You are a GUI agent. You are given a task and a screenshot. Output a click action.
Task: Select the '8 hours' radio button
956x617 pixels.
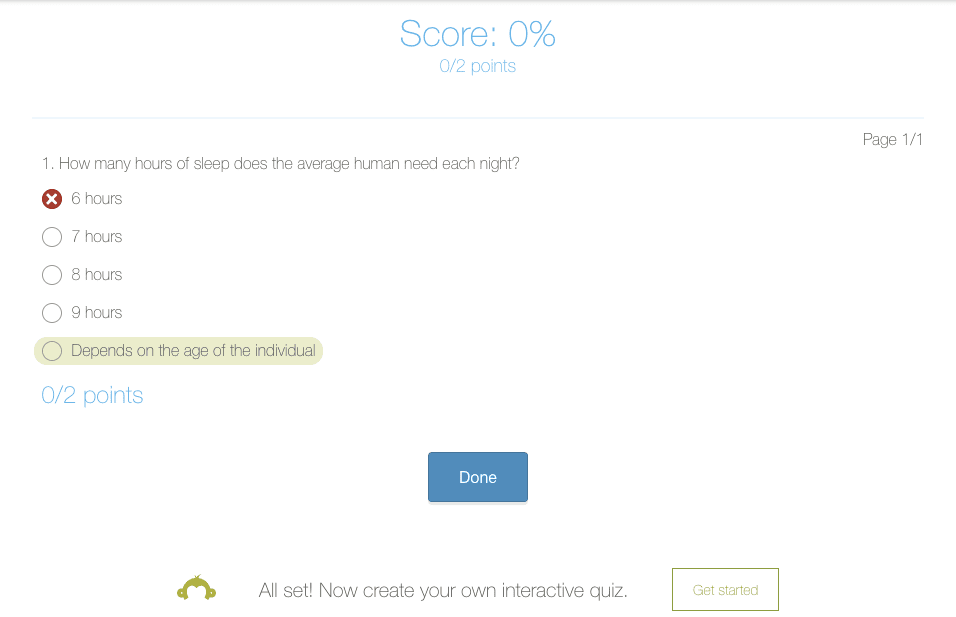pos(51,275)
